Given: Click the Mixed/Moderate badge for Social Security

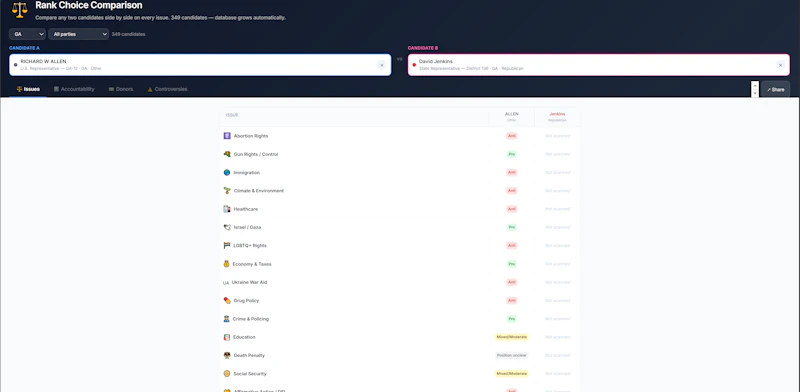Looking at the screenshot, I should pyautogui.click(x=512, y=374).
